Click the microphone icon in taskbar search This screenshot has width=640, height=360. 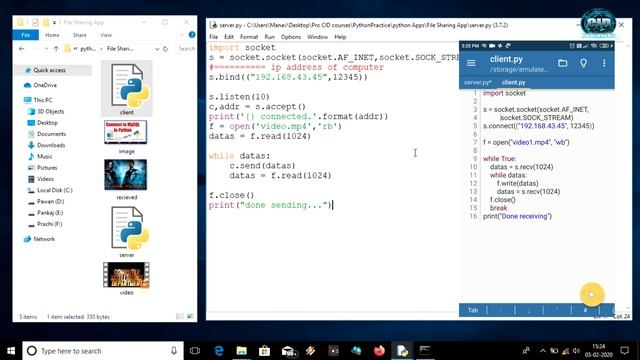[174, 351]
